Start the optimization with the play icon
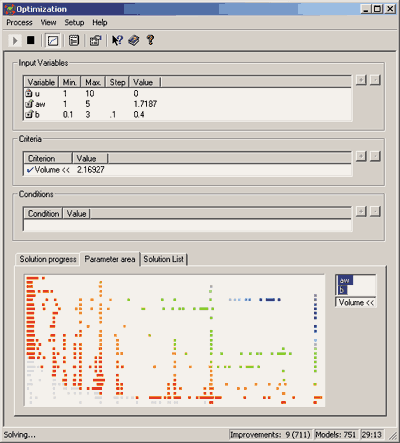400x443 pixels. 15,41
